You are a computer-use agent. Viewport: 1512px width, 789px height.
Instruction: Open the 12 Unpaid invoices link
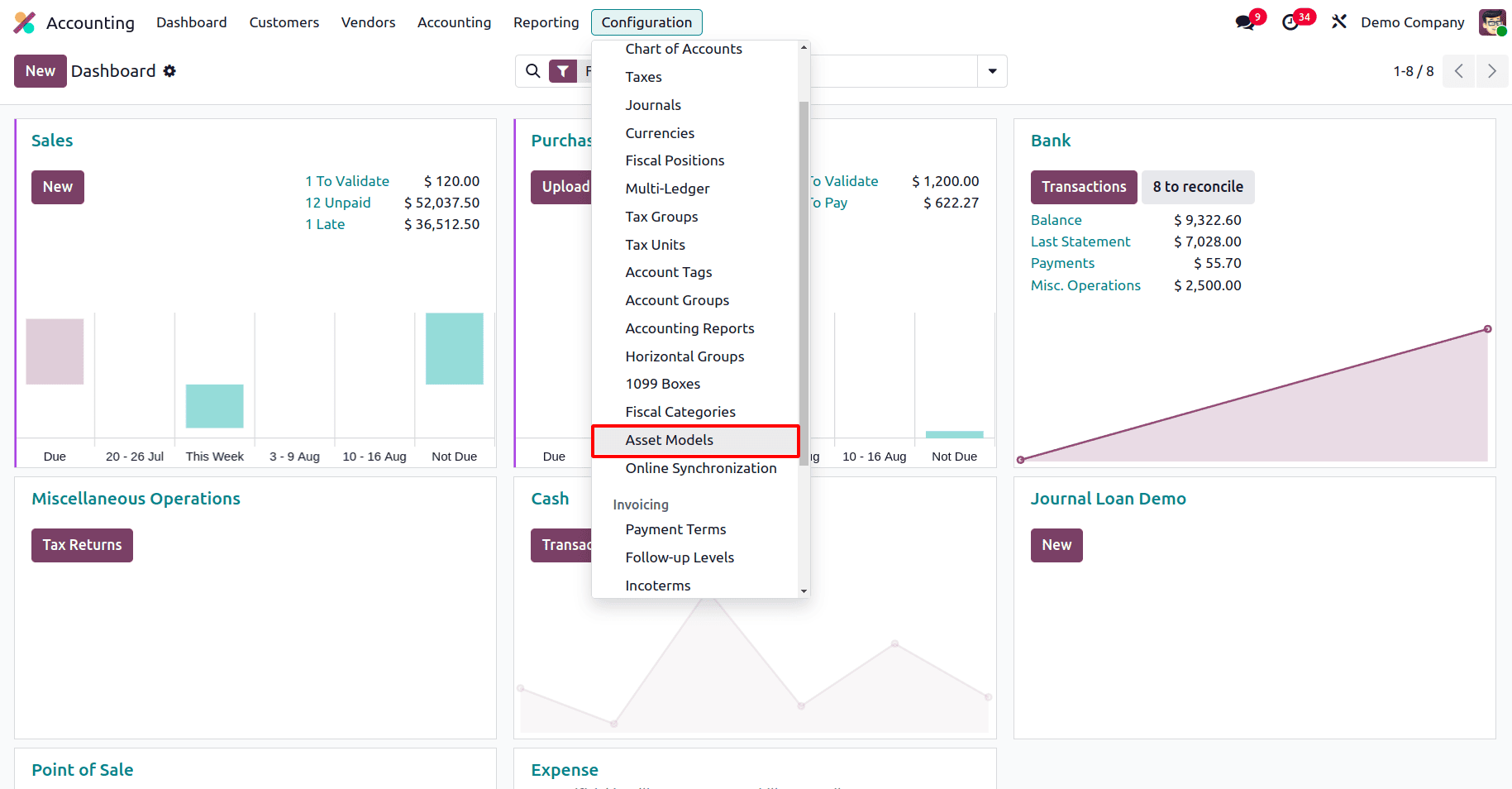tap(338, 203)
